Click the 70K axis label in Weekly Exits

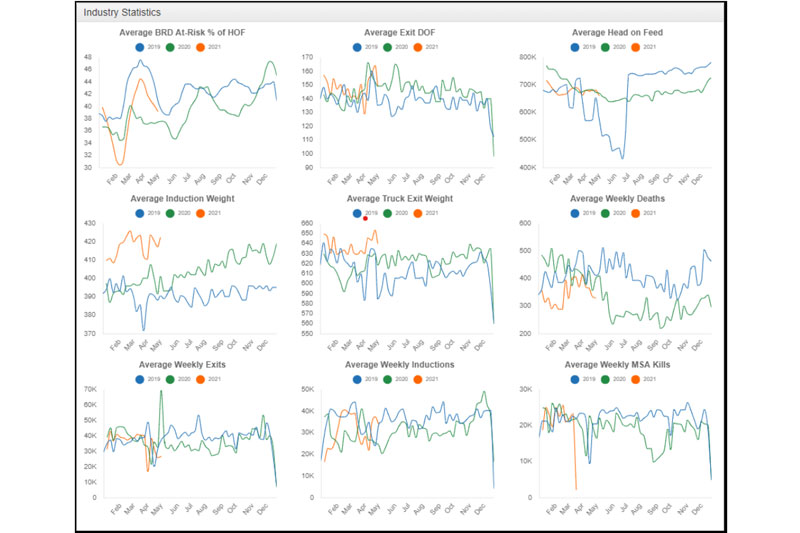point(90,389)
